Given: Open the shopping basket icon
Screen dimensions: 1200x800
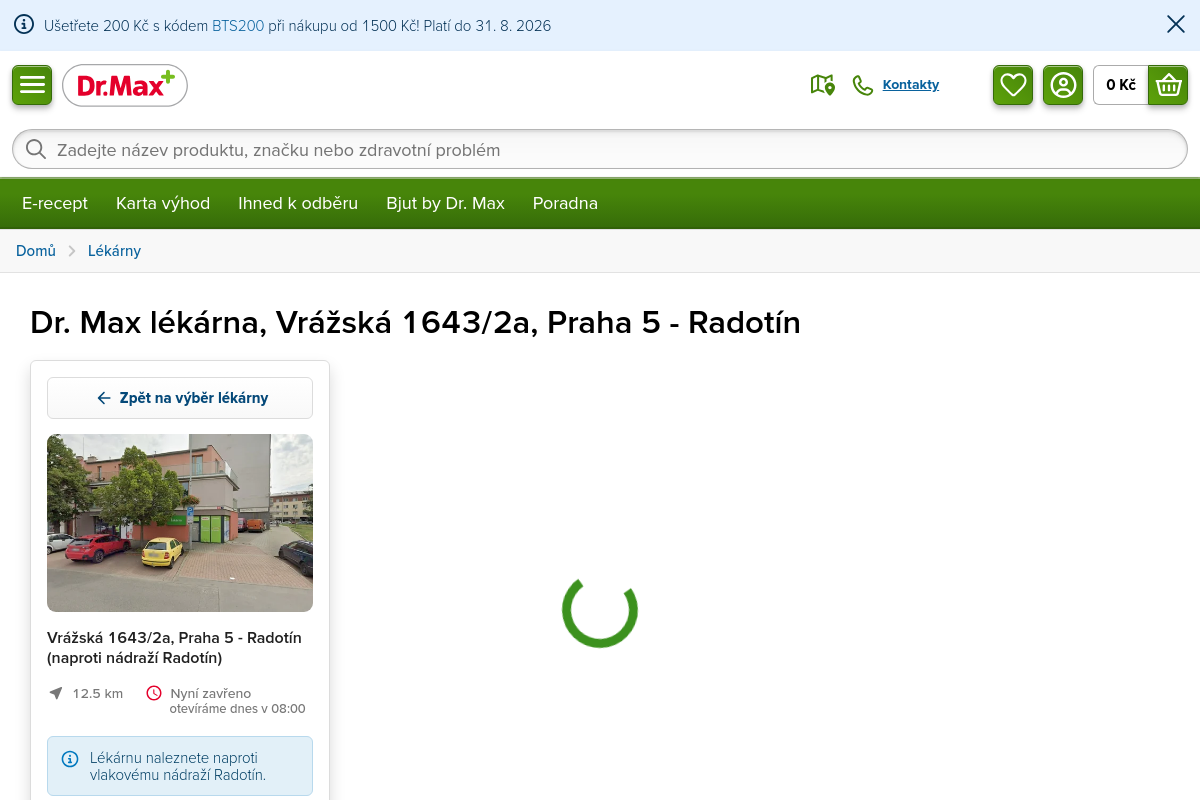Looking at the screenshot, I should click(1168, 85).
